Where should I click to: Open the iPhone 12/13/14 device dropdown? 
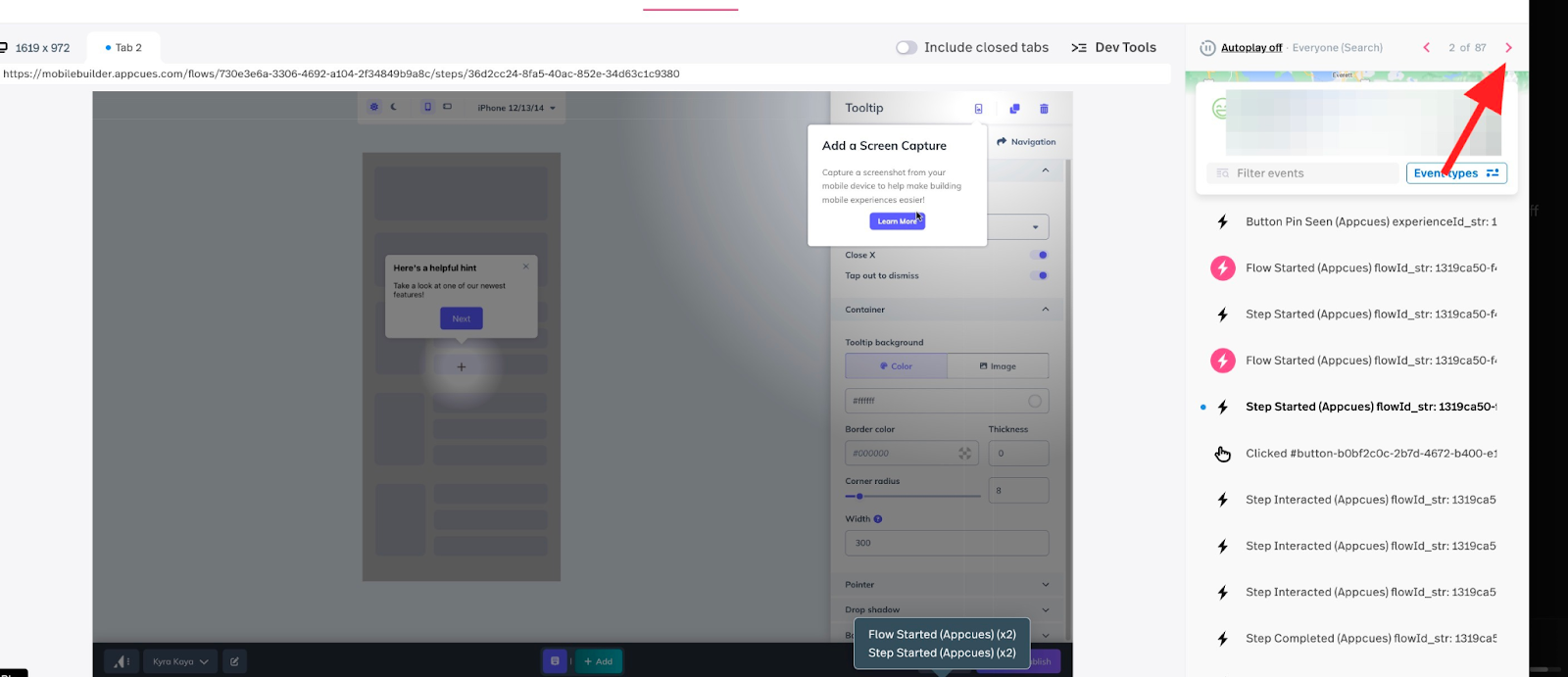tap(515, 108)
